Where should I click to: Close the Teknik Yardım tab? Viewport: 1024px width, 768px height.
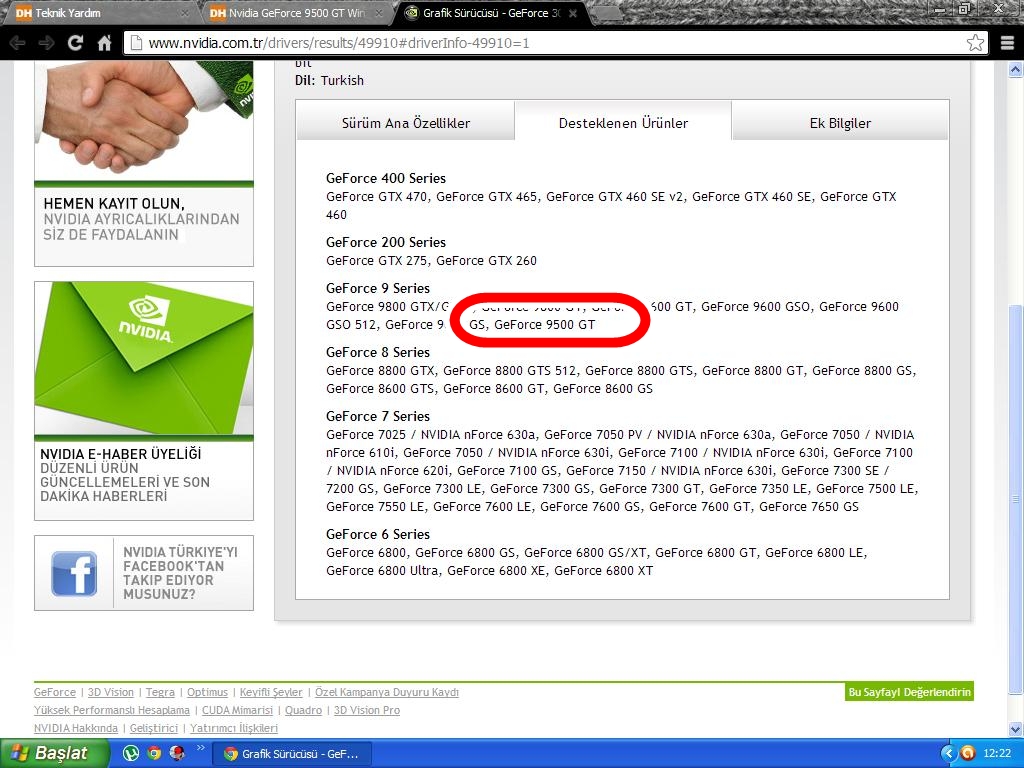[185, 13]
